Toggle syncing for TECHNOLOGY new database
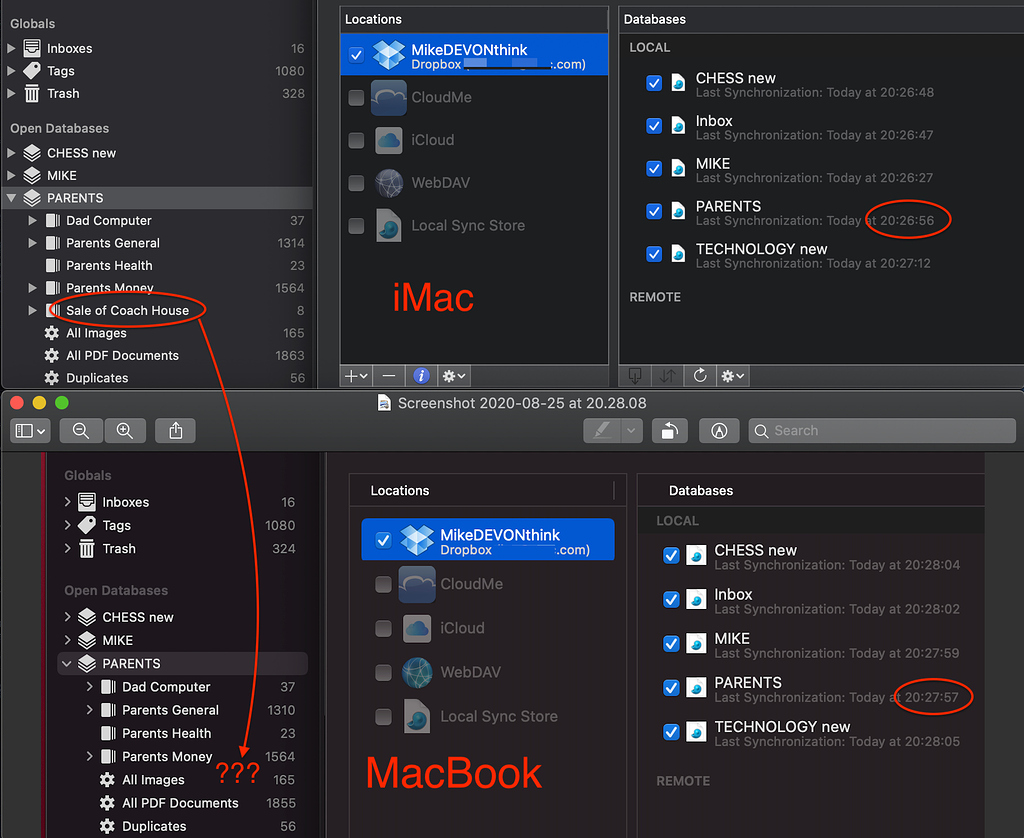The image size is (1024, 838). [x=654, y=253]
